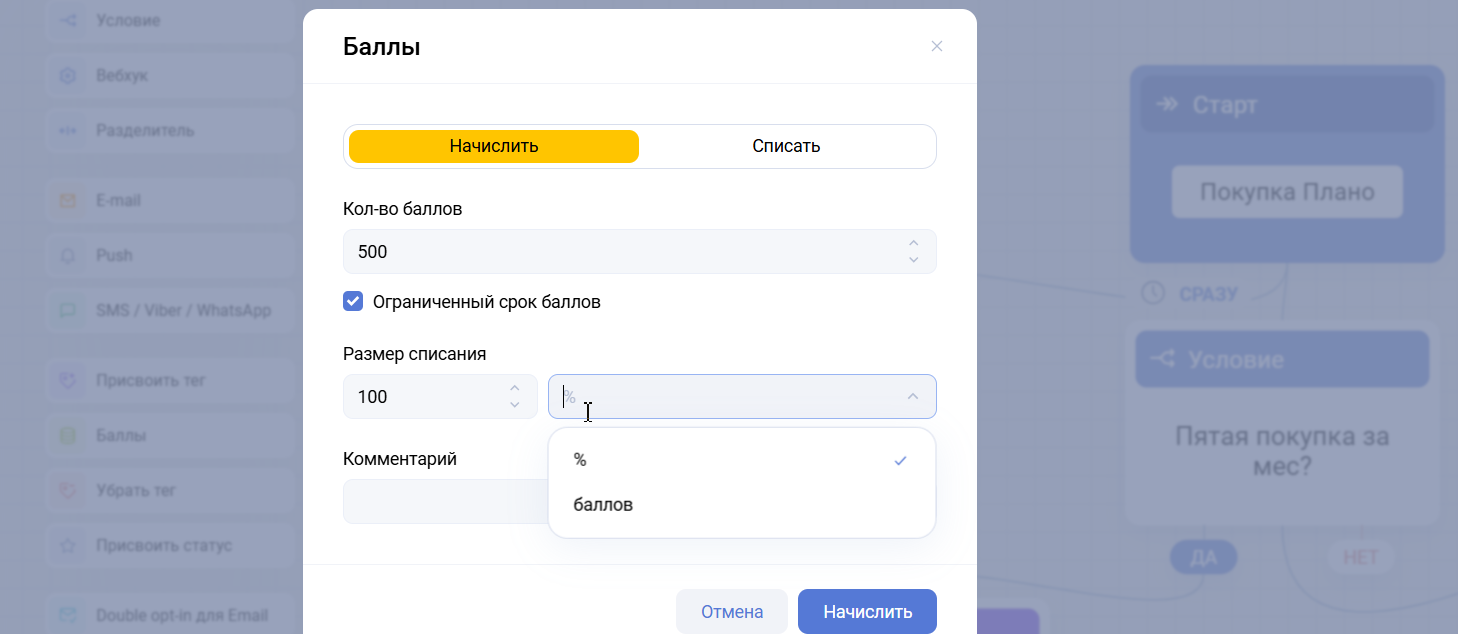Click the E-mail envelope icon in sidebar
This screenshot has height=634, width=1458.
pos(68,201)
